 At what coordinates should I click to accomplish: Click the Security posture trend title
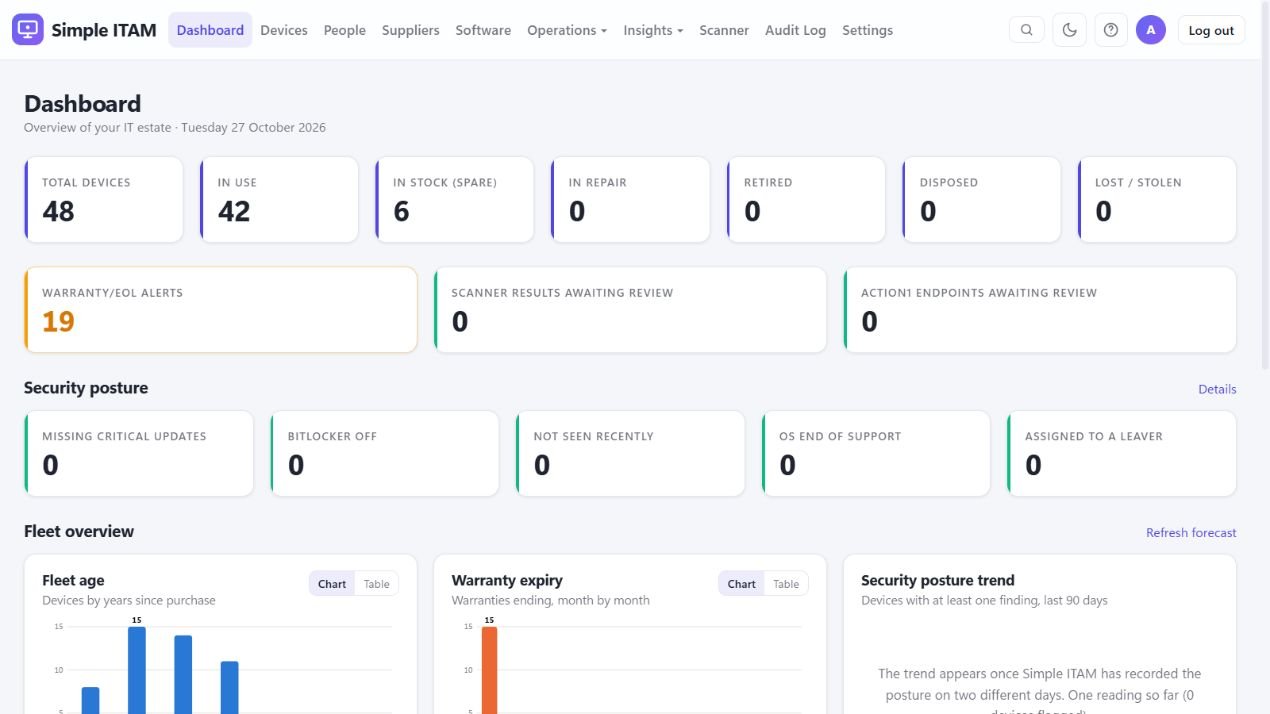coord(937,580)
